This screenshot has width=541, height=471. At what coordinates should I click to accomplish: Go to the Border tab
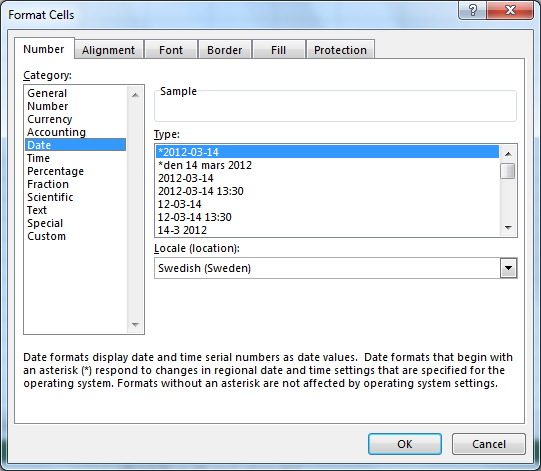click(x=224, y=50)
